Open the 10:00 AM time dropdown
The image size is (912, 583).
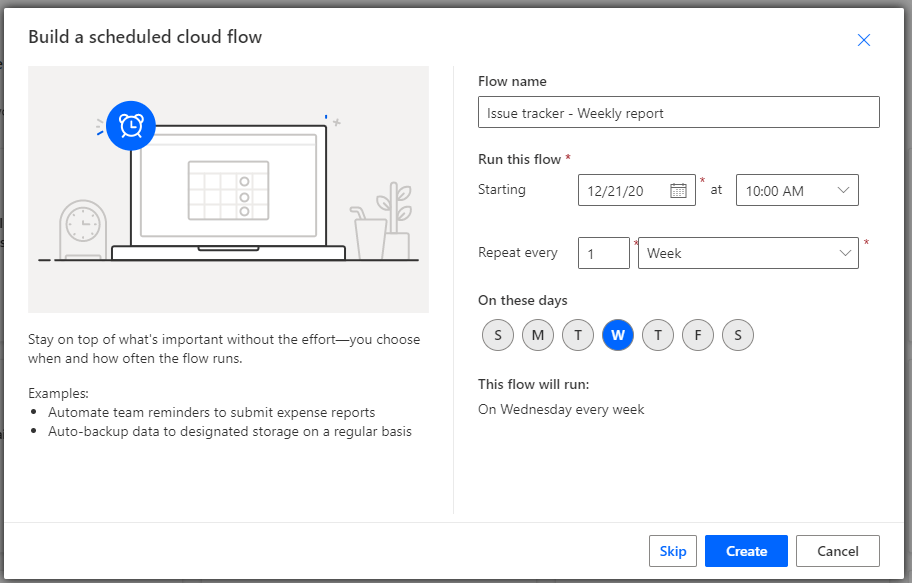797,189
